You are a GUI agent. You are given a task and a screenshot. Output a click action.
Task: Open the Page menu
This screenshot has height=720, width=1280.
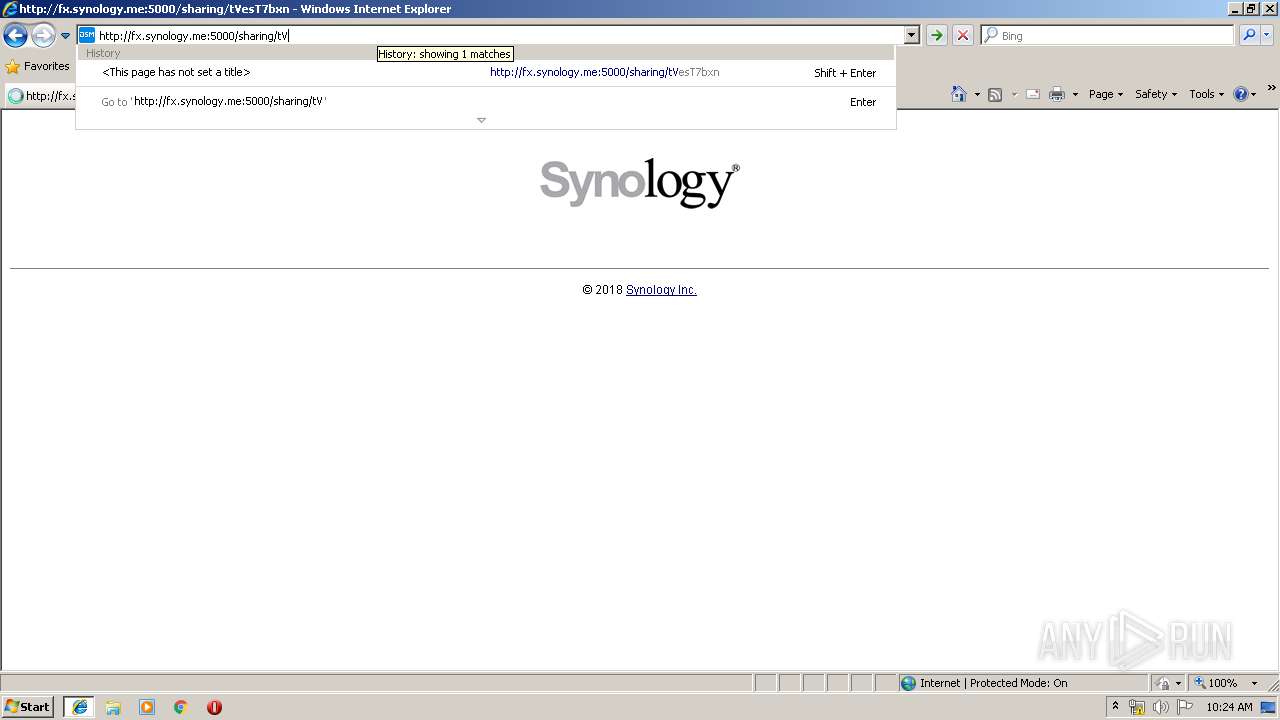point(1105,94)
